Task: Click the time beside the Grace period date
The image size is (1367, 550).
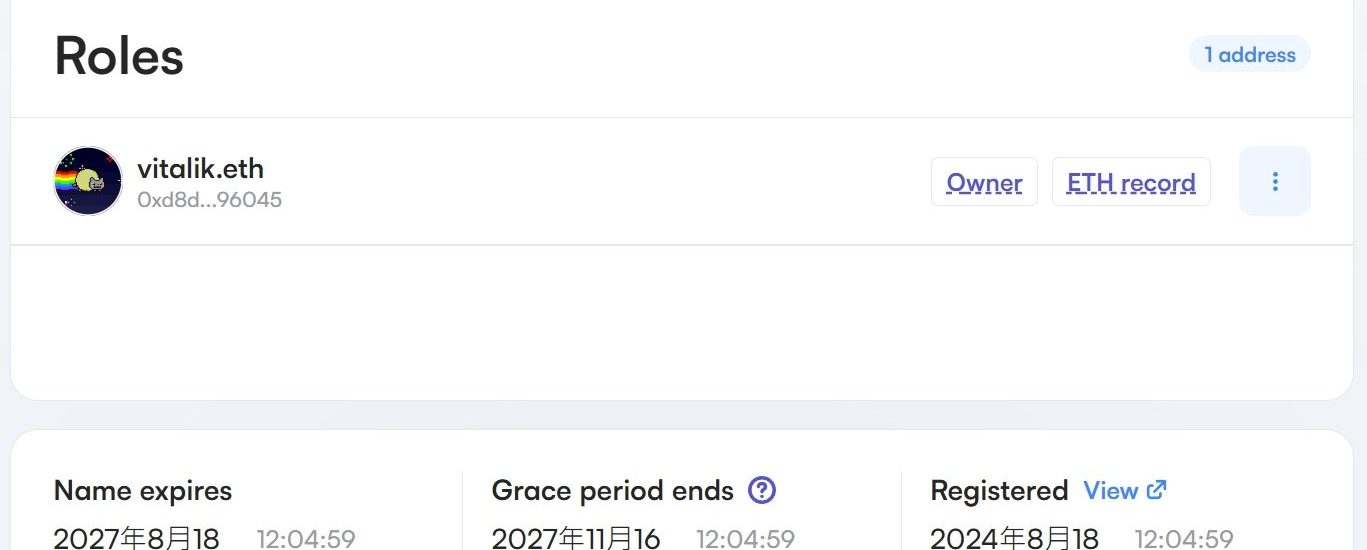Action: tap(745, 539)
